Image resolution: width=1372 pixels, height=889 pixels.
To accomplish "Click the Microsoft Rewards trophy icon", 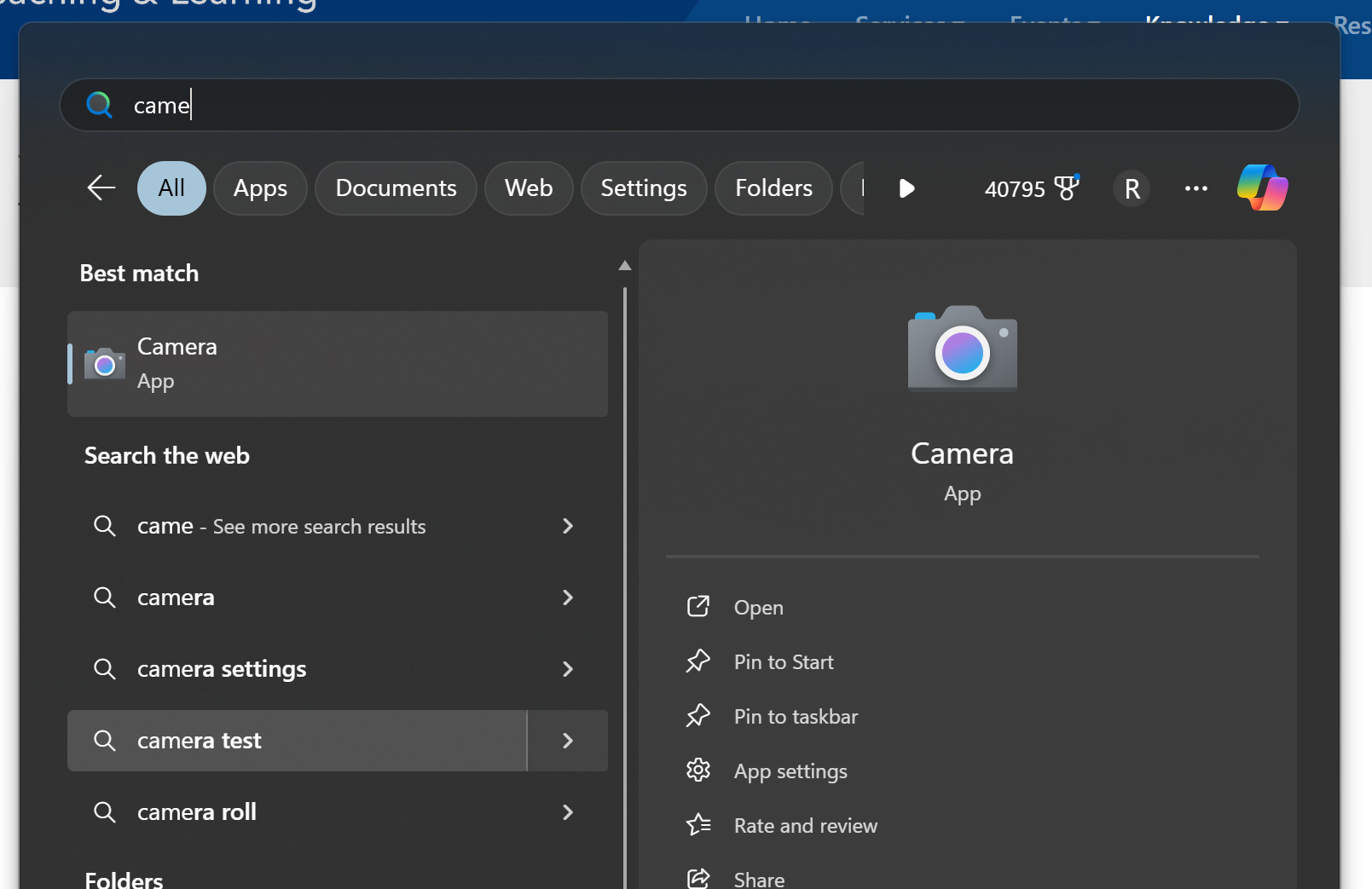I will click(1067, 188).
